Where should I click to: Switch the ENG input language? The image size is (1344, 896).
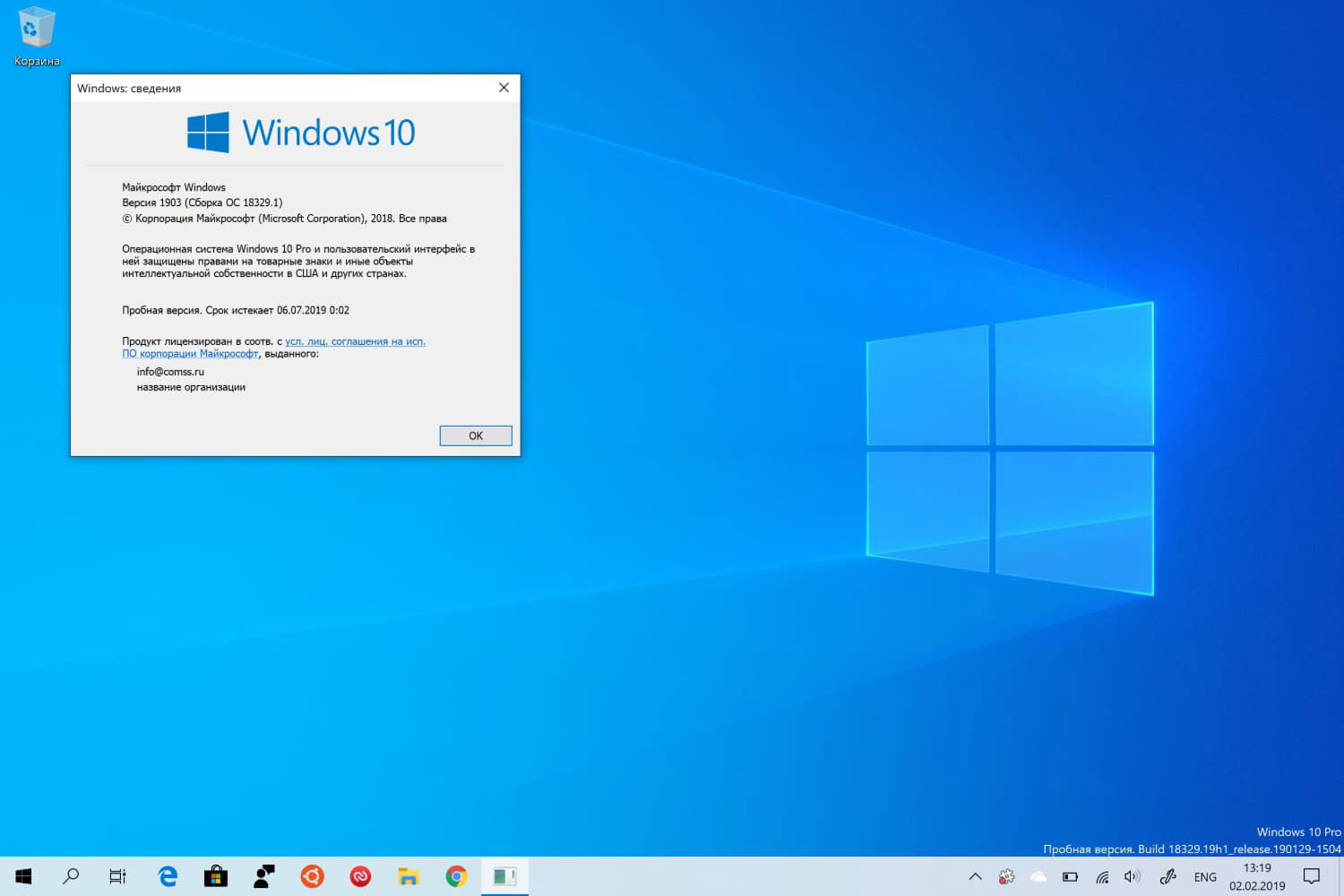(x=1204, y=876)
